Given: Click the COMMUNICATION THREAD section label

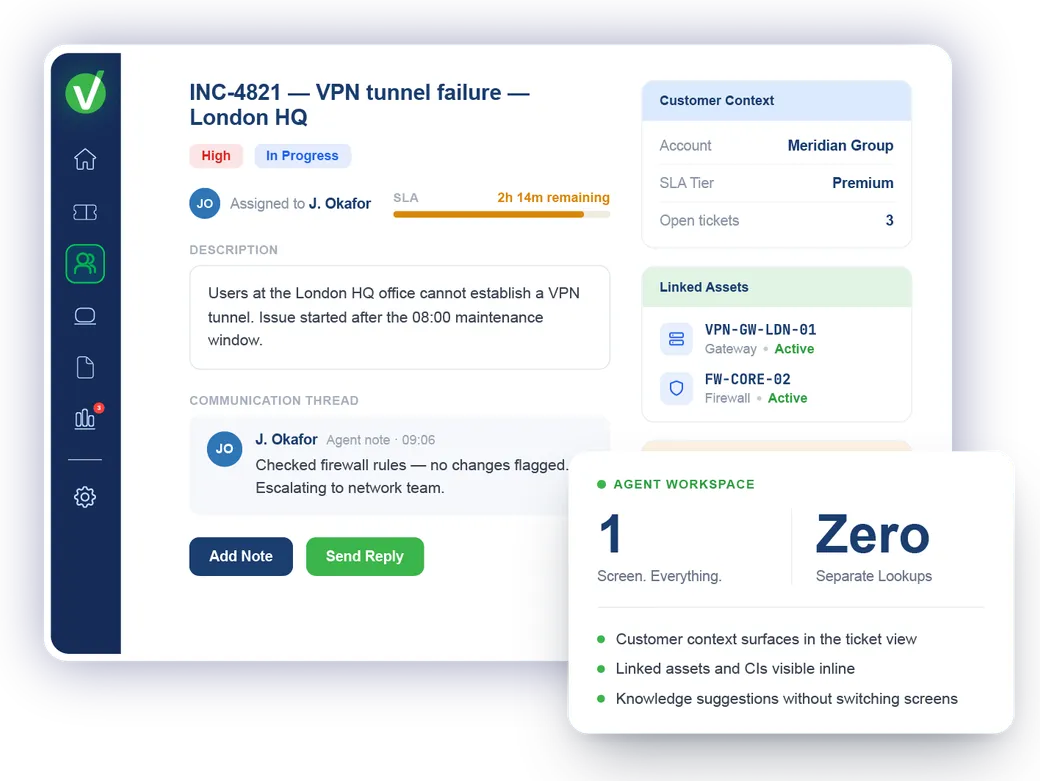Looking at the screenshot, I should (x=274, y=400).
